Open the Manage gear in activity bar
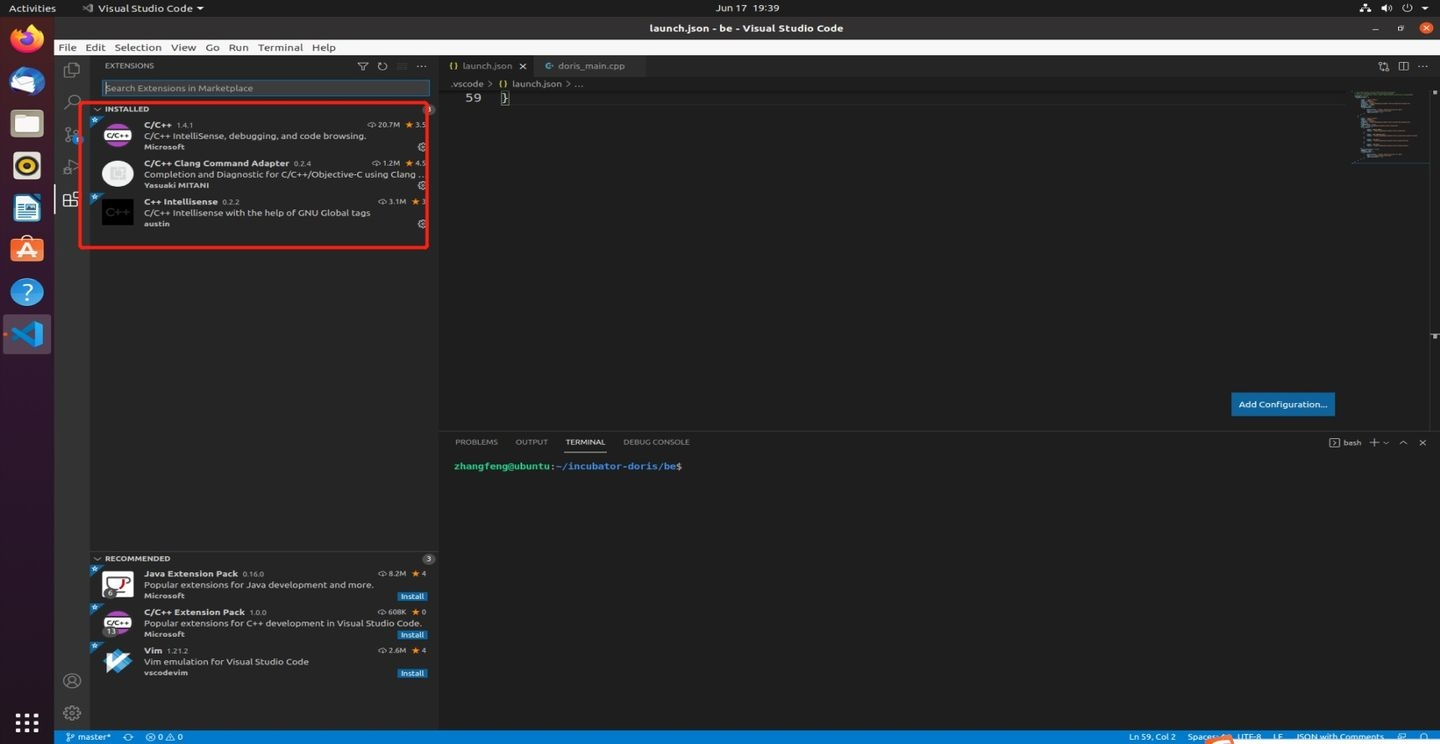 pyautogui.click(x=71, y=713)
